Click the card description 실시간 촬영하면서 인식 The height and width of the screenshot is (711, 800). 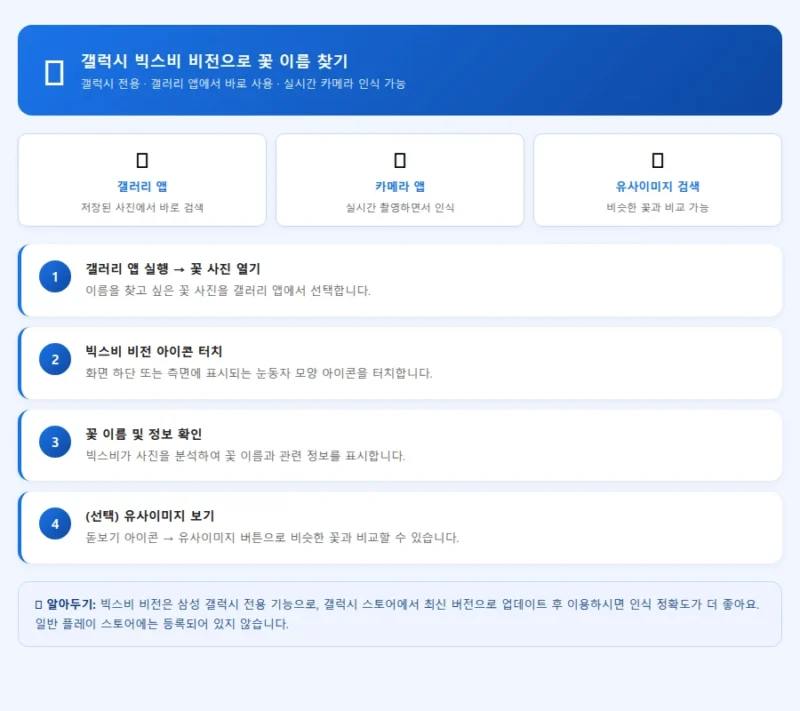pos(400,207)
